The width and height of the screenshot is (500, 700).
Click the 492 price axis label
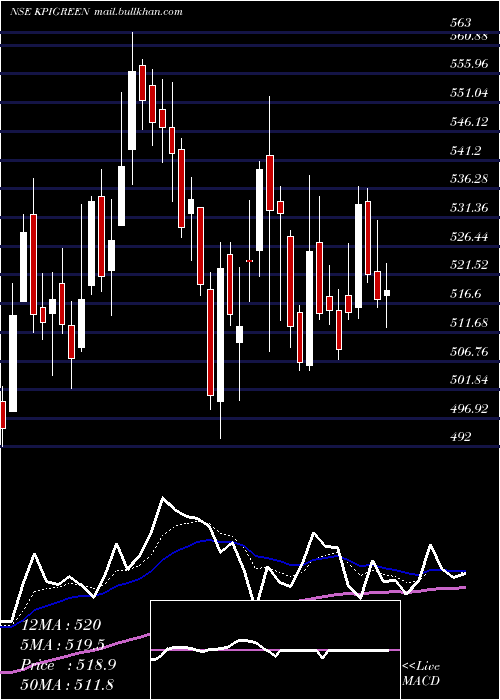(x=461, y=437)
